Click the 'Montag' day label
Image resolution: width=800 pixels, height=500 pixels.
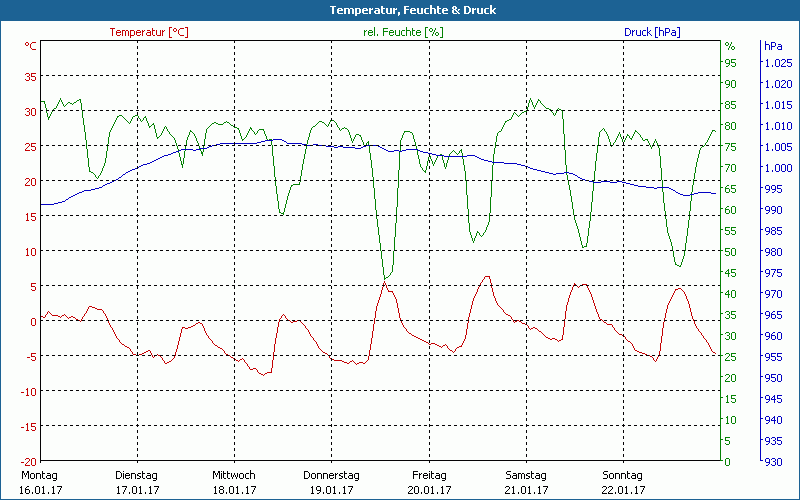tap(39, 475)
